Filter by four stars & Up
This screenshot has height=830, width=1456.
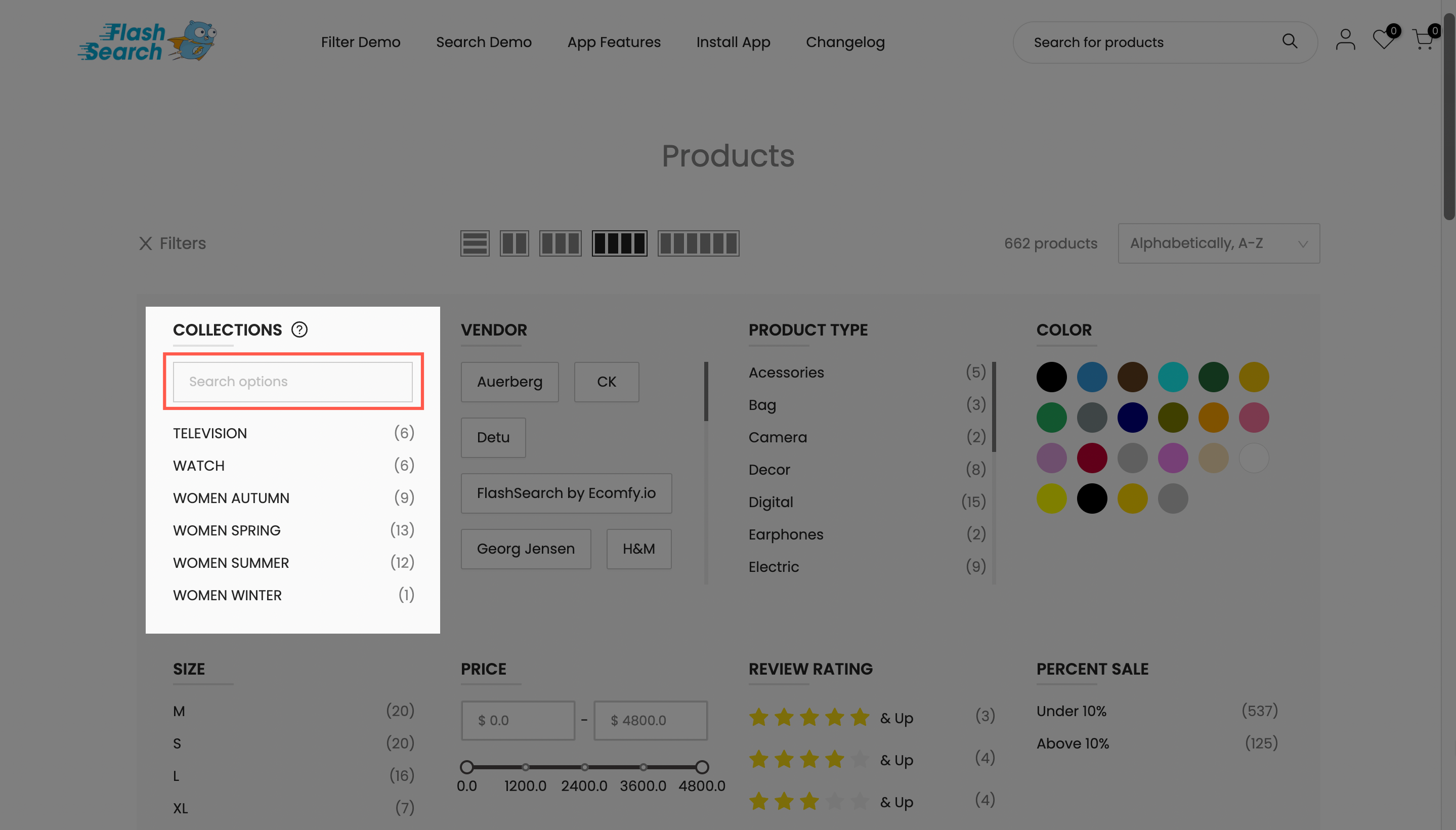tap(872, 759)
